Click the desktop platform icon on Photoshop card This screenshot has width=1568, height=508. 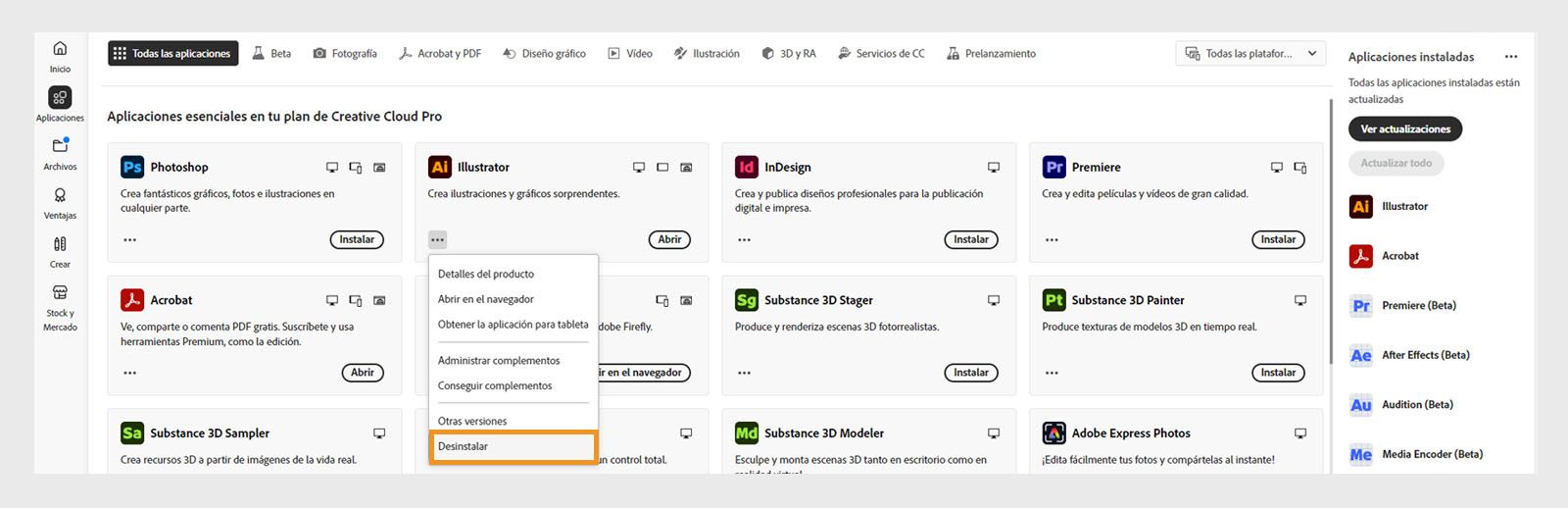tap(332, 168)
